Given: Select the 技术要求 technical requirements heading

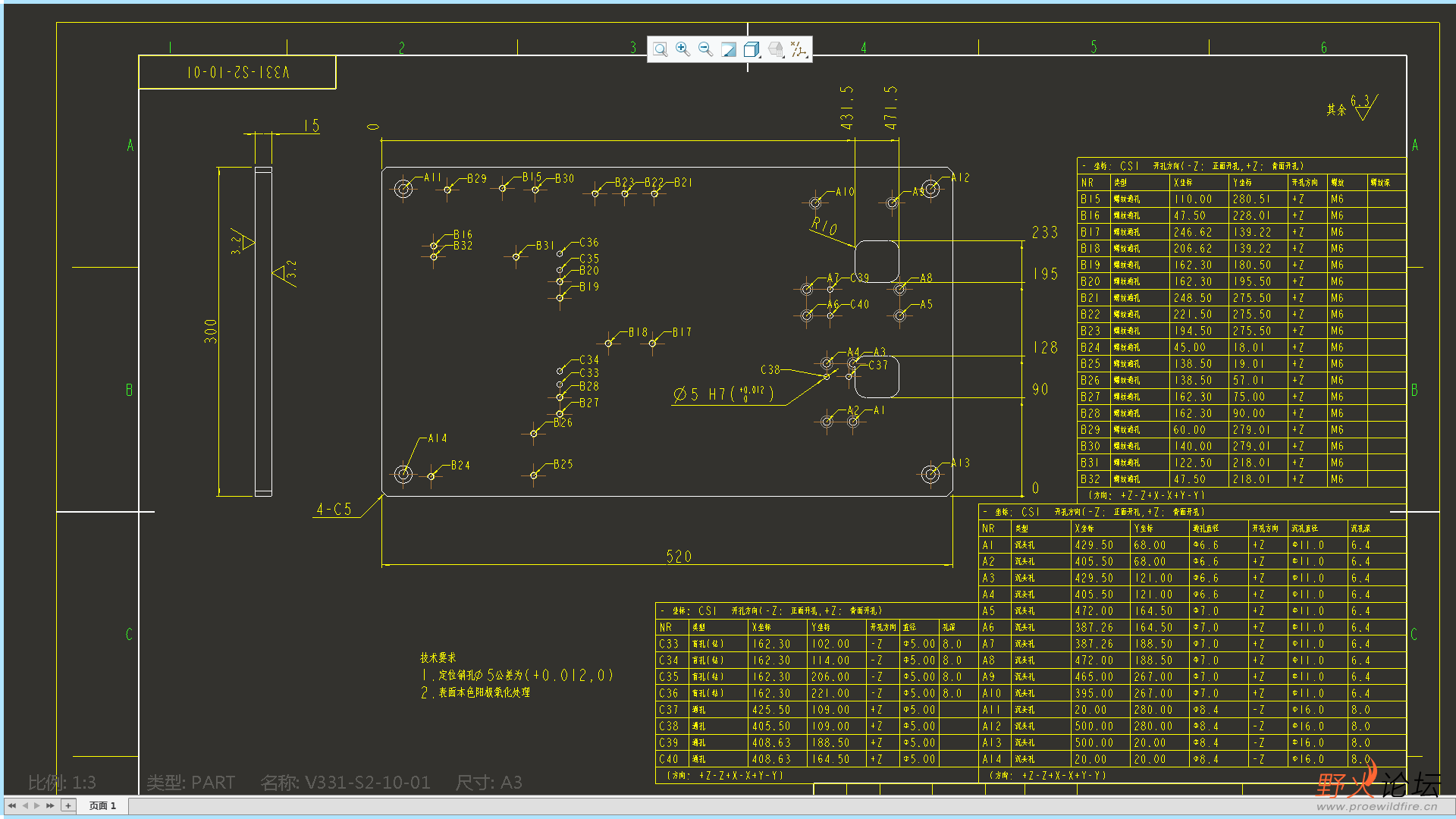Looking at the screenshot, I should (438, 657).
